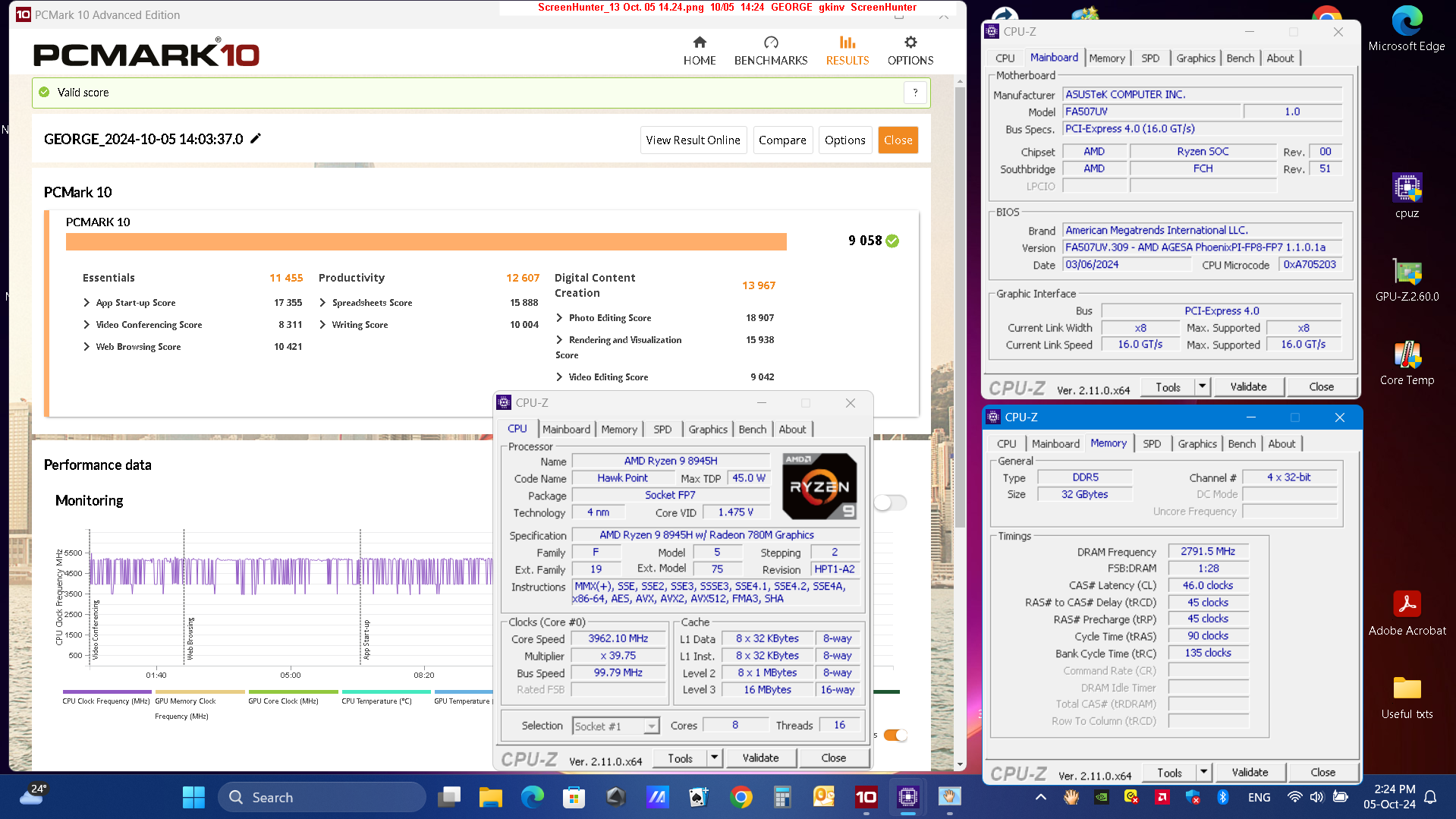Open the RESULTS section in PCMark 10

point(847,51)
